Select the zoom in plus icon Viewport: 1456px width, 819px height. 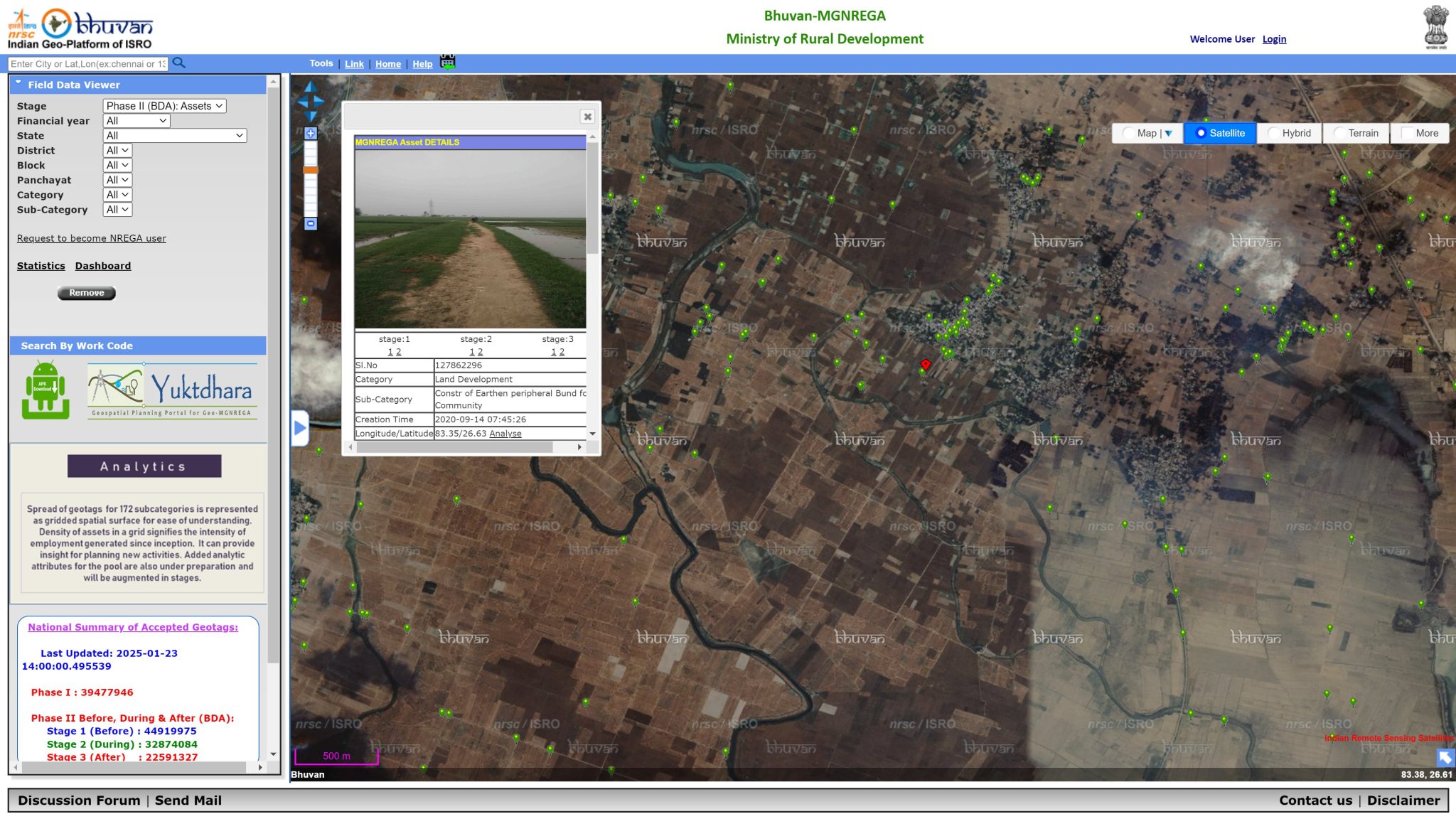[311, 133]
